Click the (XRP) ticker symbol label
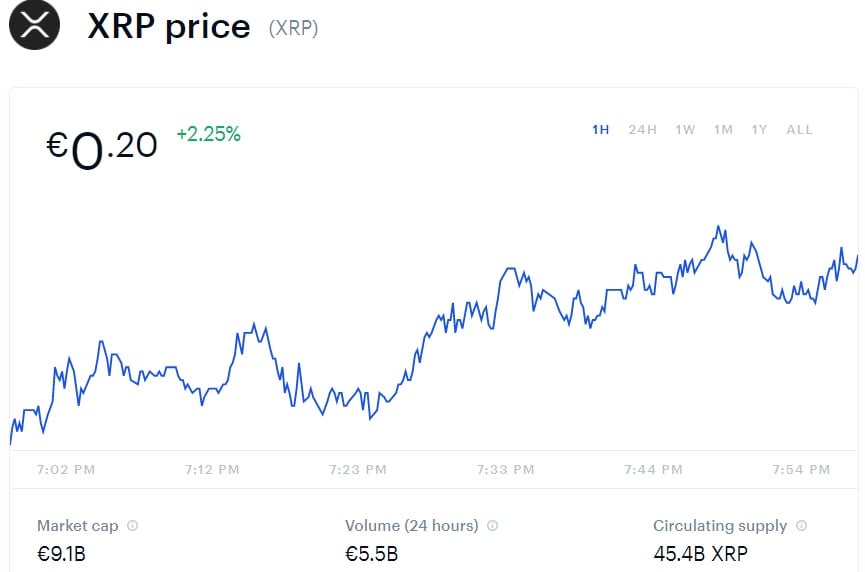The height and width of the screenshot is (572, 865). coord(293,28)
